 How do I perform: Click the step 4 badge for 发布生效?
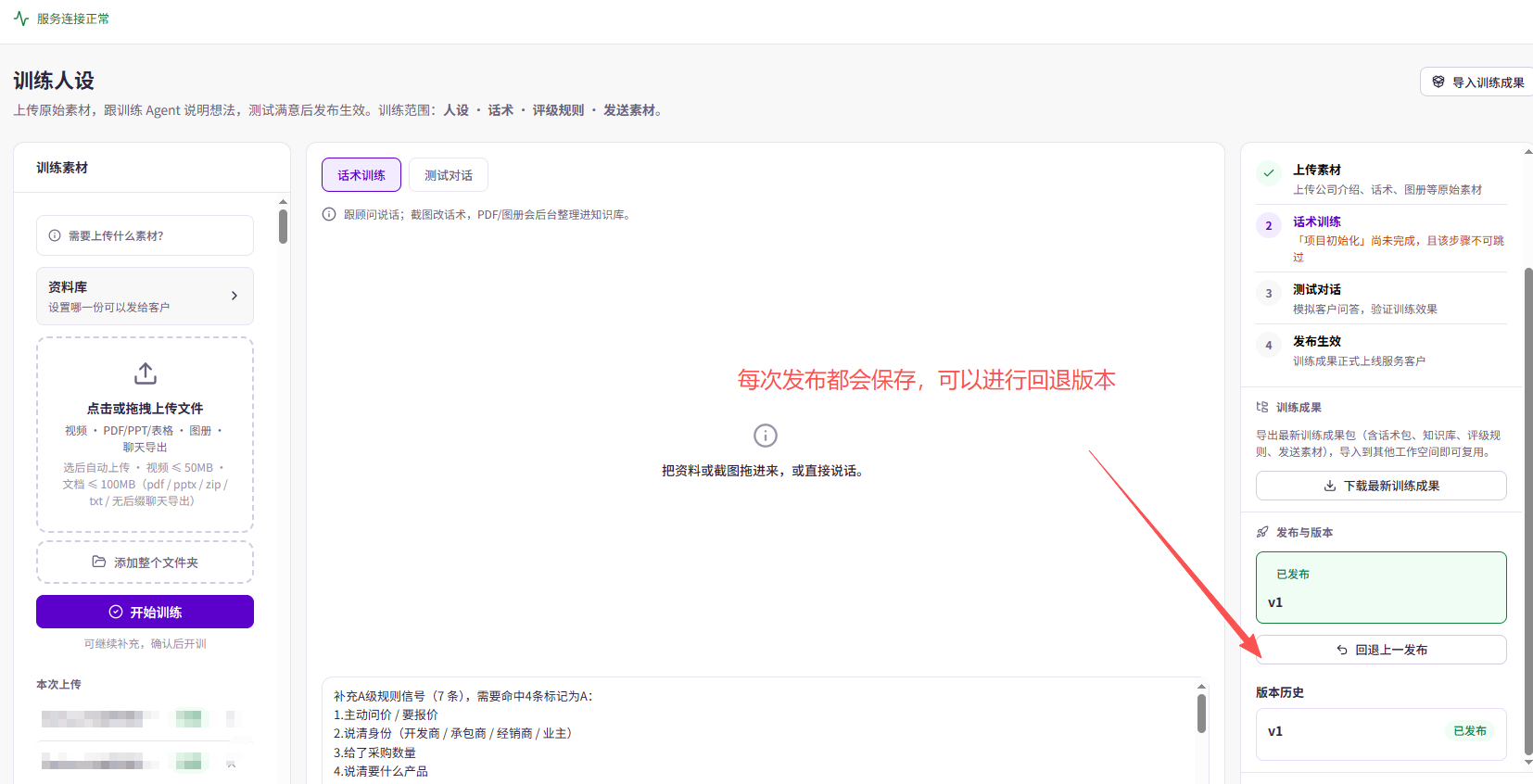pos(1269,345)
